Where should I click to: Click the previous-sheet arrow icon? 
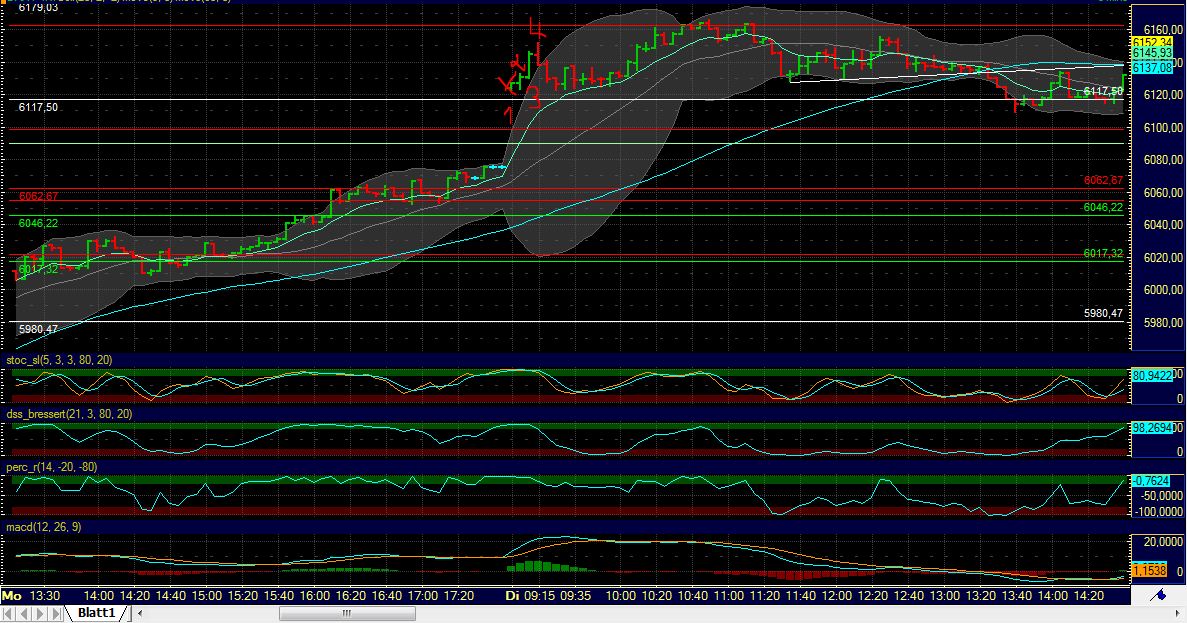point(25,612)
